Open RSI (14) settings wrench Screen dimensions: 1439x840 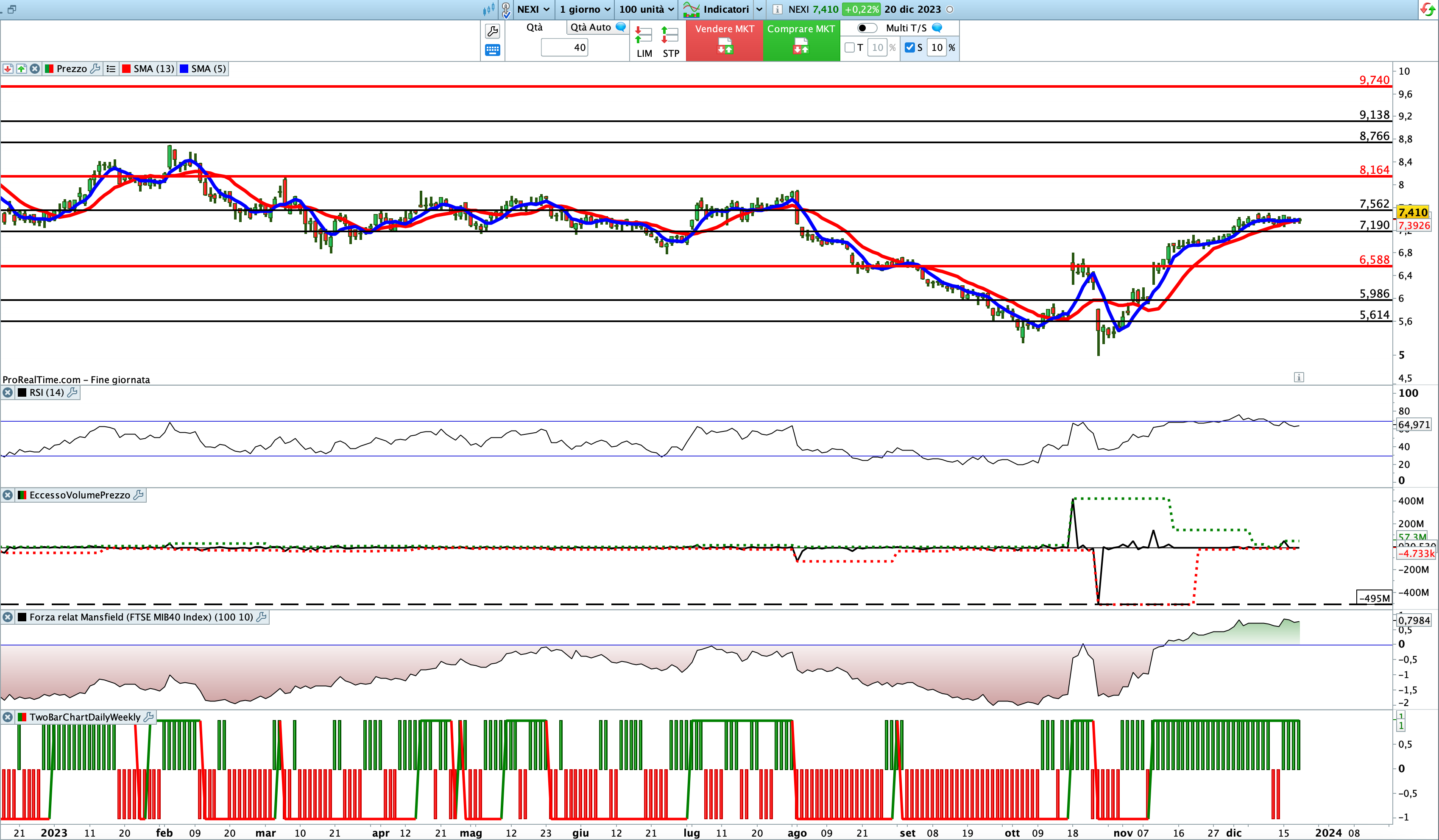[x=73, y=392]
